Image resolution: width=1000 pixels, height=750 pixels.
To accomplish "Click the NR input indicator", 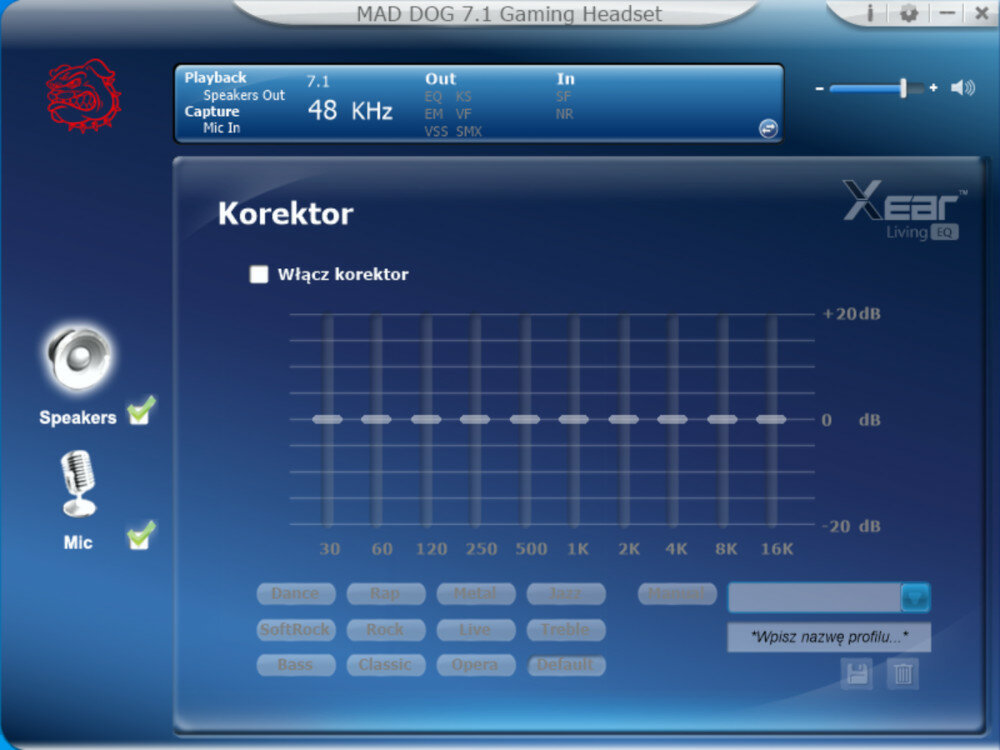I will [564, 114].
